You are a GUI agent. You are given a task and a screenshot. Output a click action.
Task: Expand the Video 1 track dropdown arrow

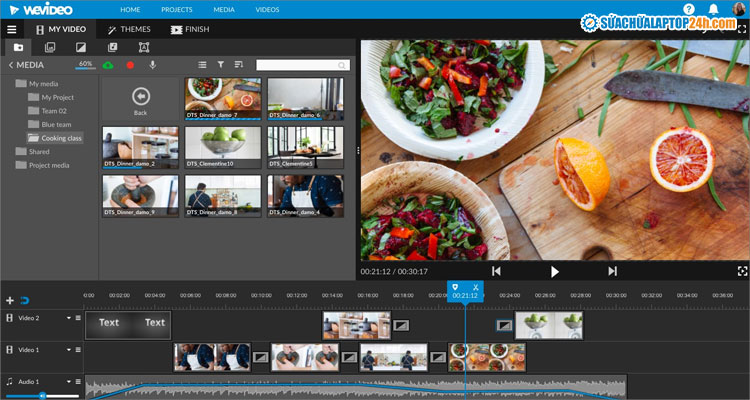tap(68, 350)
